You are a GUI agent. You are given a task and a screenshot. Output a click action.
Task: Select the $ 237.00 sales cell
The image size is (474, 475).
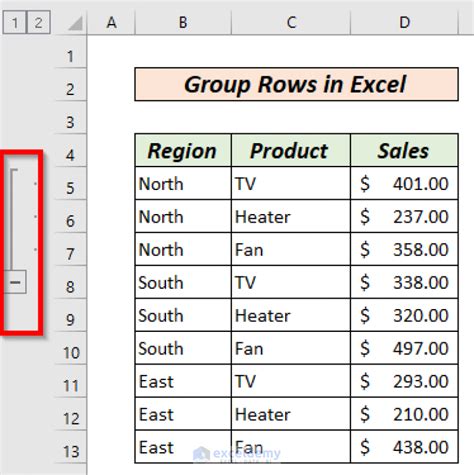tap(404, 217)
